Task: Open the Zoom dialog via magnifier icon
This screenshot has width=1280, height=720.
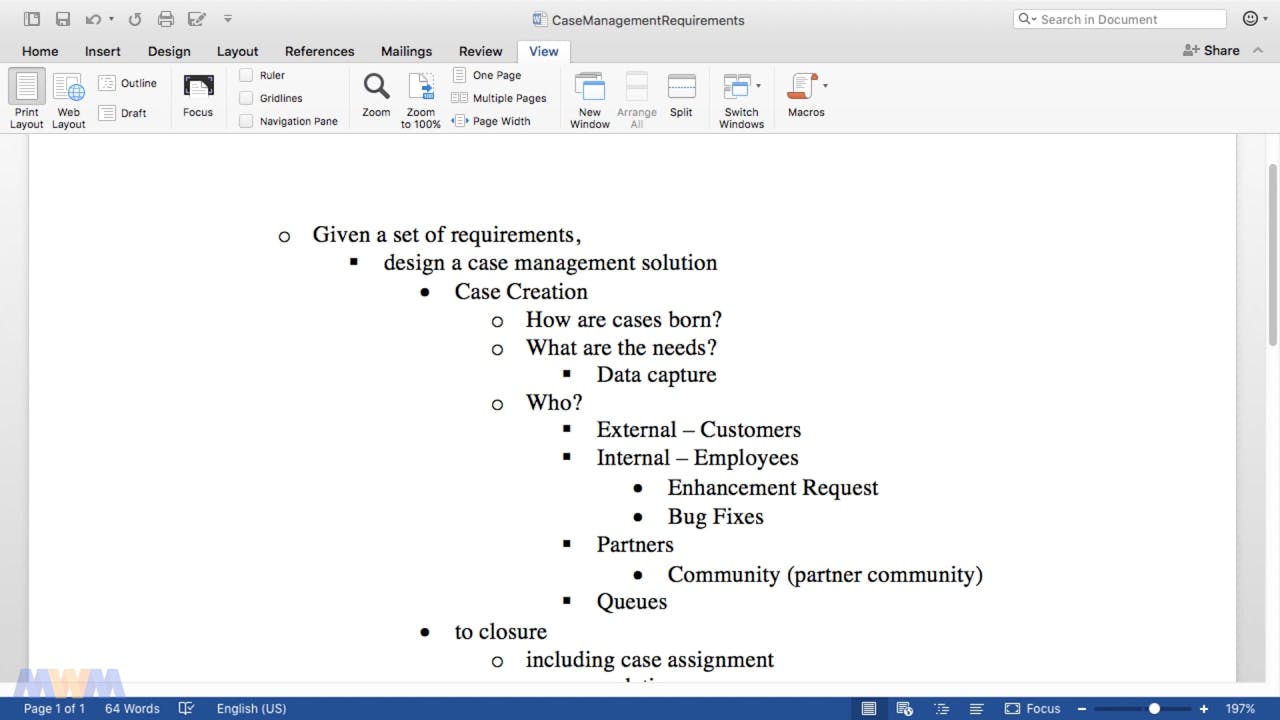Action: pos(377,96)
